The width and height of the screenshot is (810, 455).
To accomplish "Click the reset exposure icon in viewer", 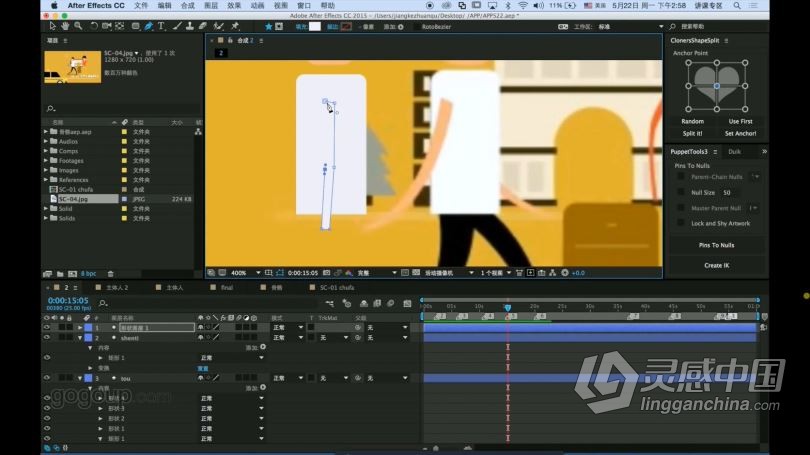I will click(x=565, y=273).
